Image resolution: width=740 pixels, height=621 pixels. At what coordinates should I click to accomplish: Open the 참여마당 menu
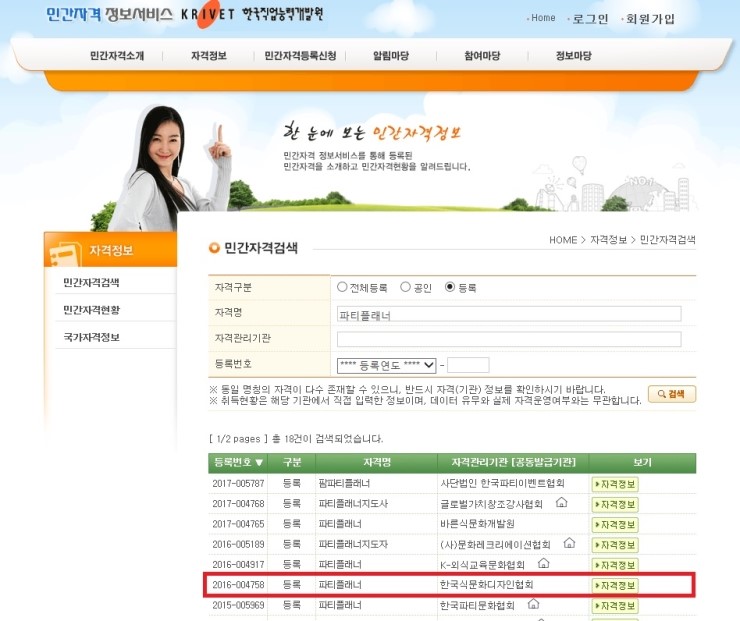click(x=482, y=56)
